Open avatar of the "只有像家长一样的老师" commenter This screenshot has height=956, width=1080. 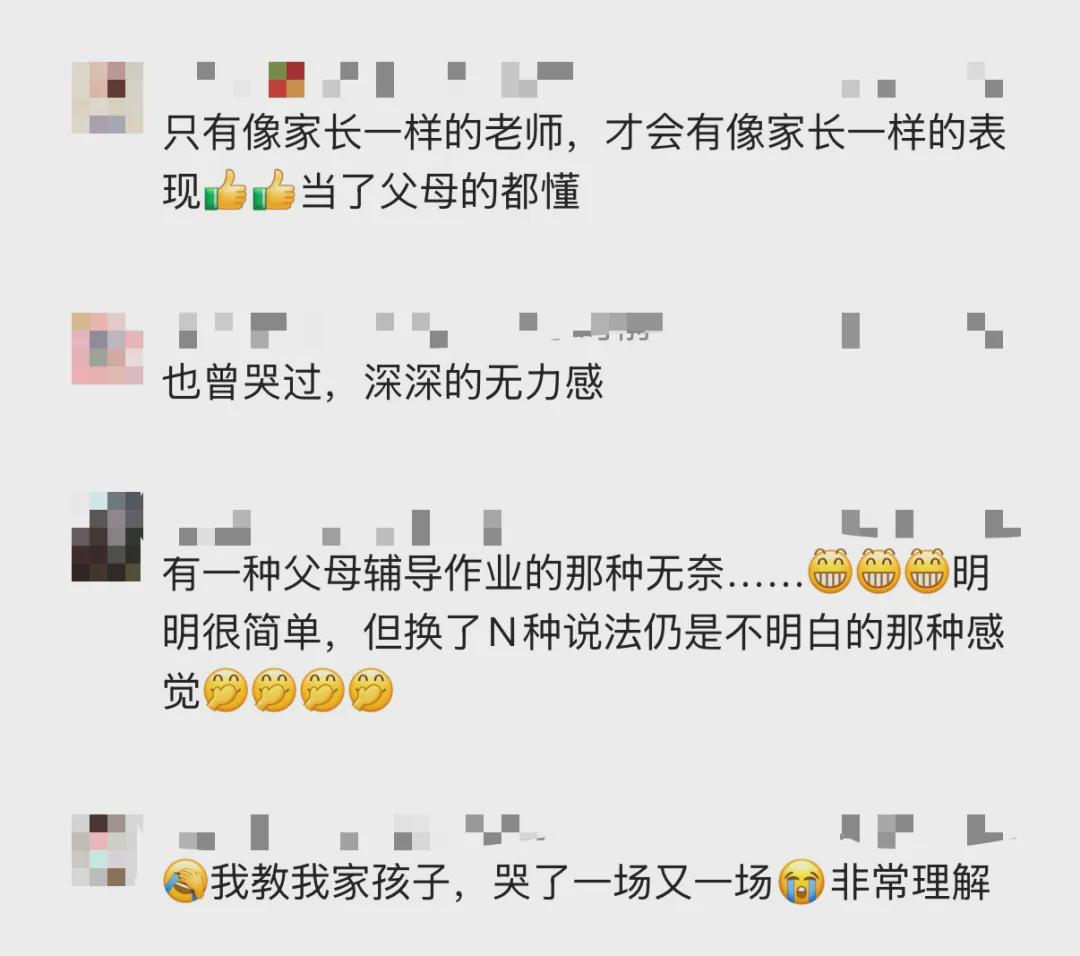click(x=107, y=97)
